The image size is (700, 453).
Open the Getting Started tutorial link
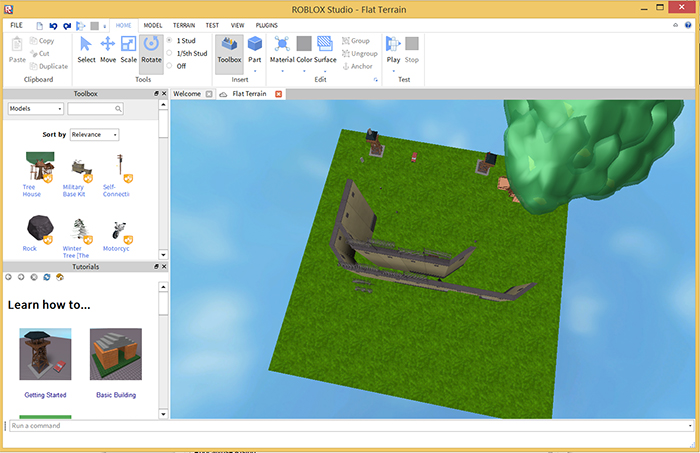(x=45, y=395)
